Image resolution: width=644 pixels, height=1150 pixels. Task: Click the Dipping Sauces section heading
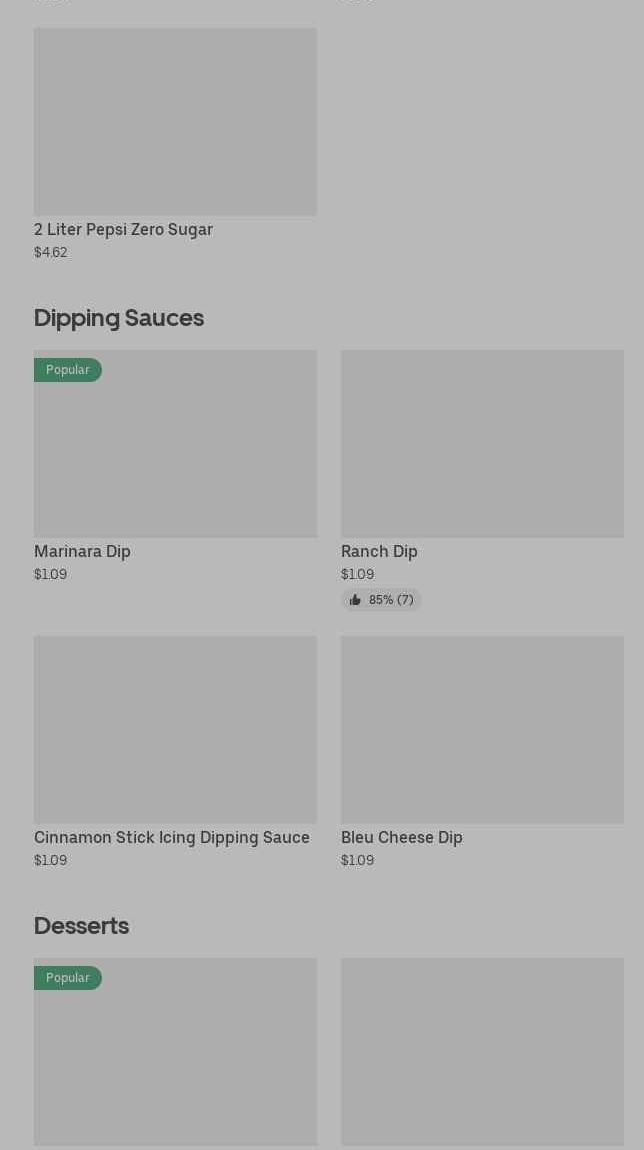[x=119, y=318]
